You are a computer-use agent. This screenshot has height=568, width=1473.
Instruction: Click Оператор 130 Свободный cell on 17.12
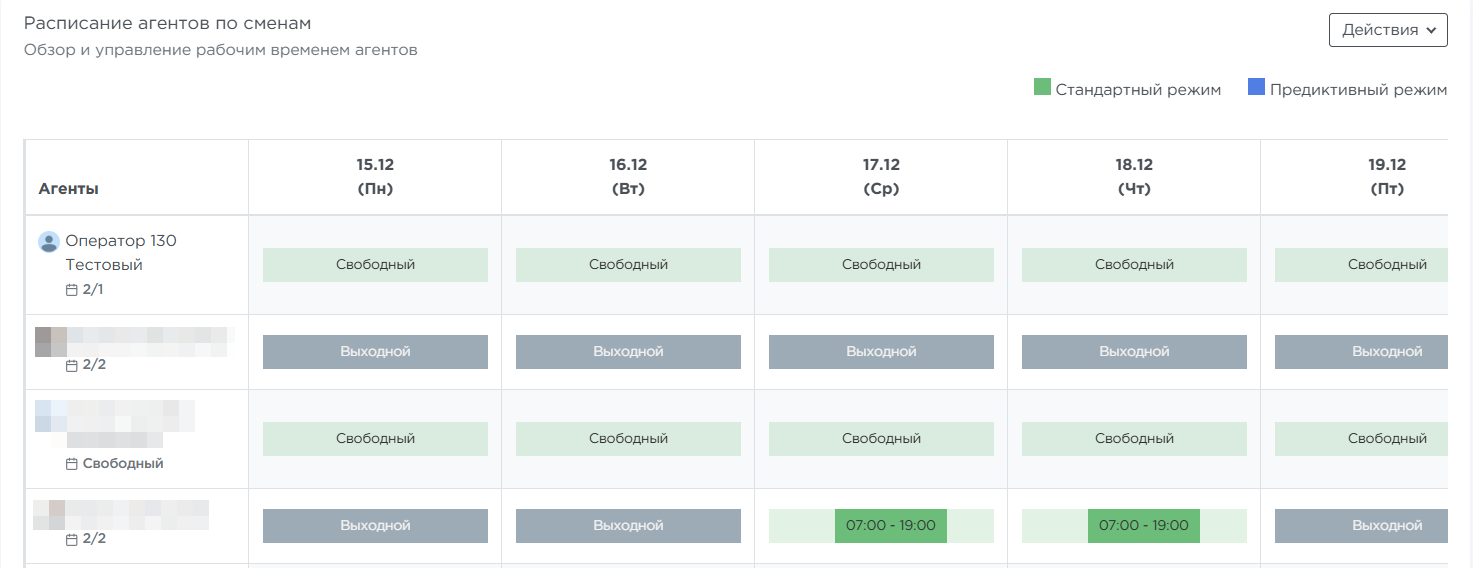click(x=881, y=265)
